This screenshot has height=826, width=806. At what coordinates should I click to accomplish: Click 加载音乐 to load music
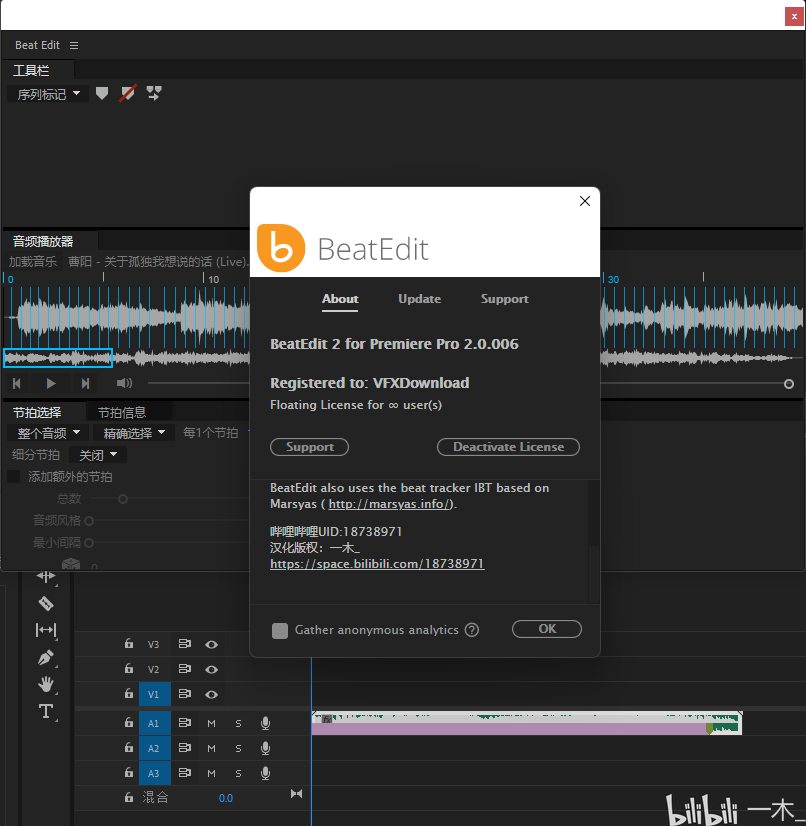point(33,261)
